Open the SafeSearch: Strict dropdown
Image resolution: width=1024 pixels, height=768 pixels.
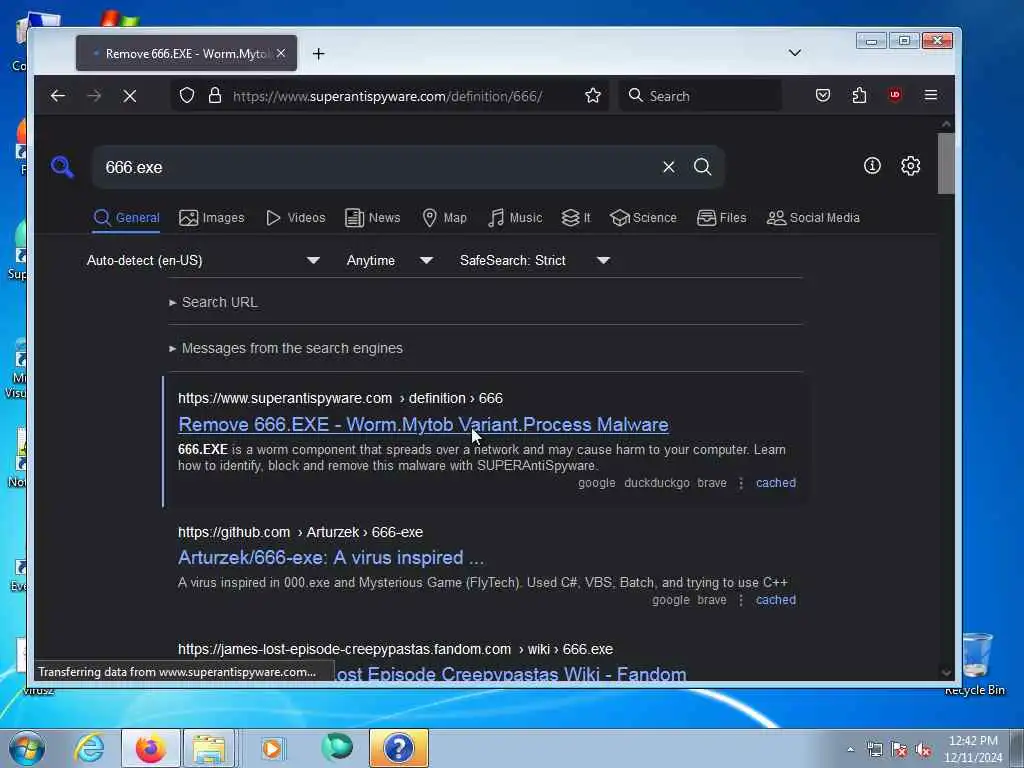click(534, 261)
